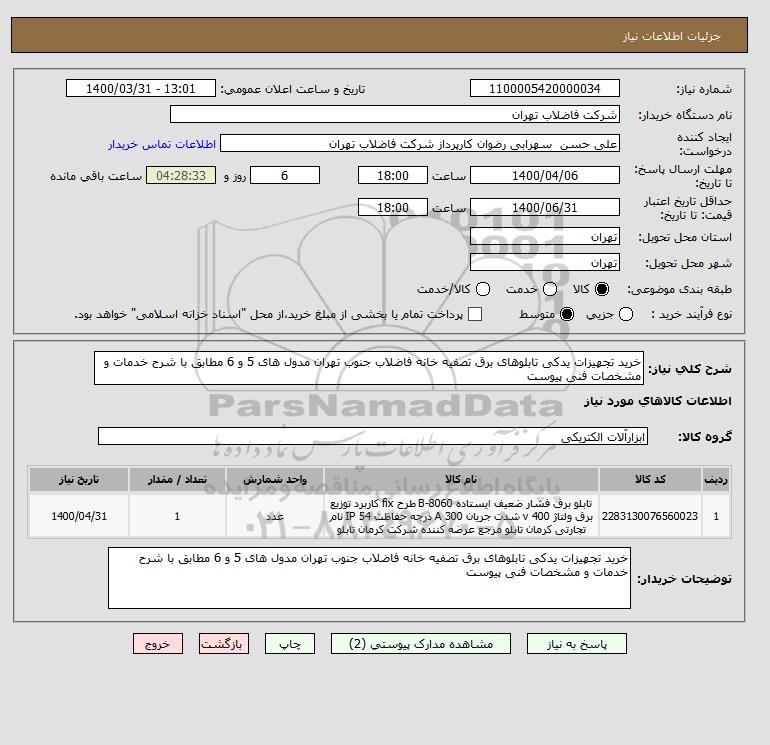Click the request creator field علی حسن سهرابی

click(420, 144)
